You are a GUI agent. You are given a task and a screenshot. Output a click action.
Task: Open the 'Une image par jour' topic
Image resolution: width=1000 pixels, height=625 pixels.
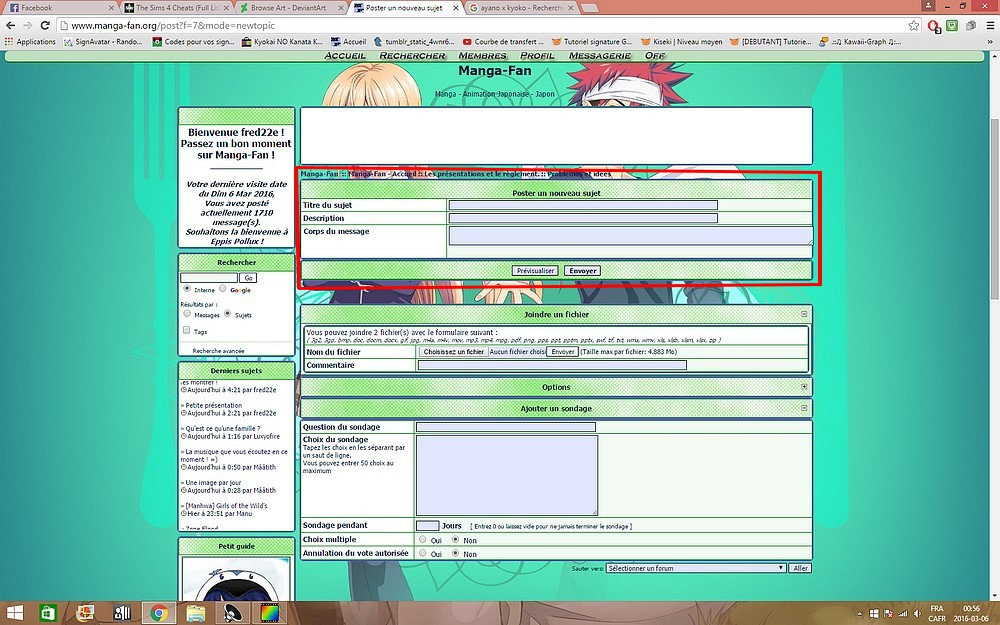point(213,483)
